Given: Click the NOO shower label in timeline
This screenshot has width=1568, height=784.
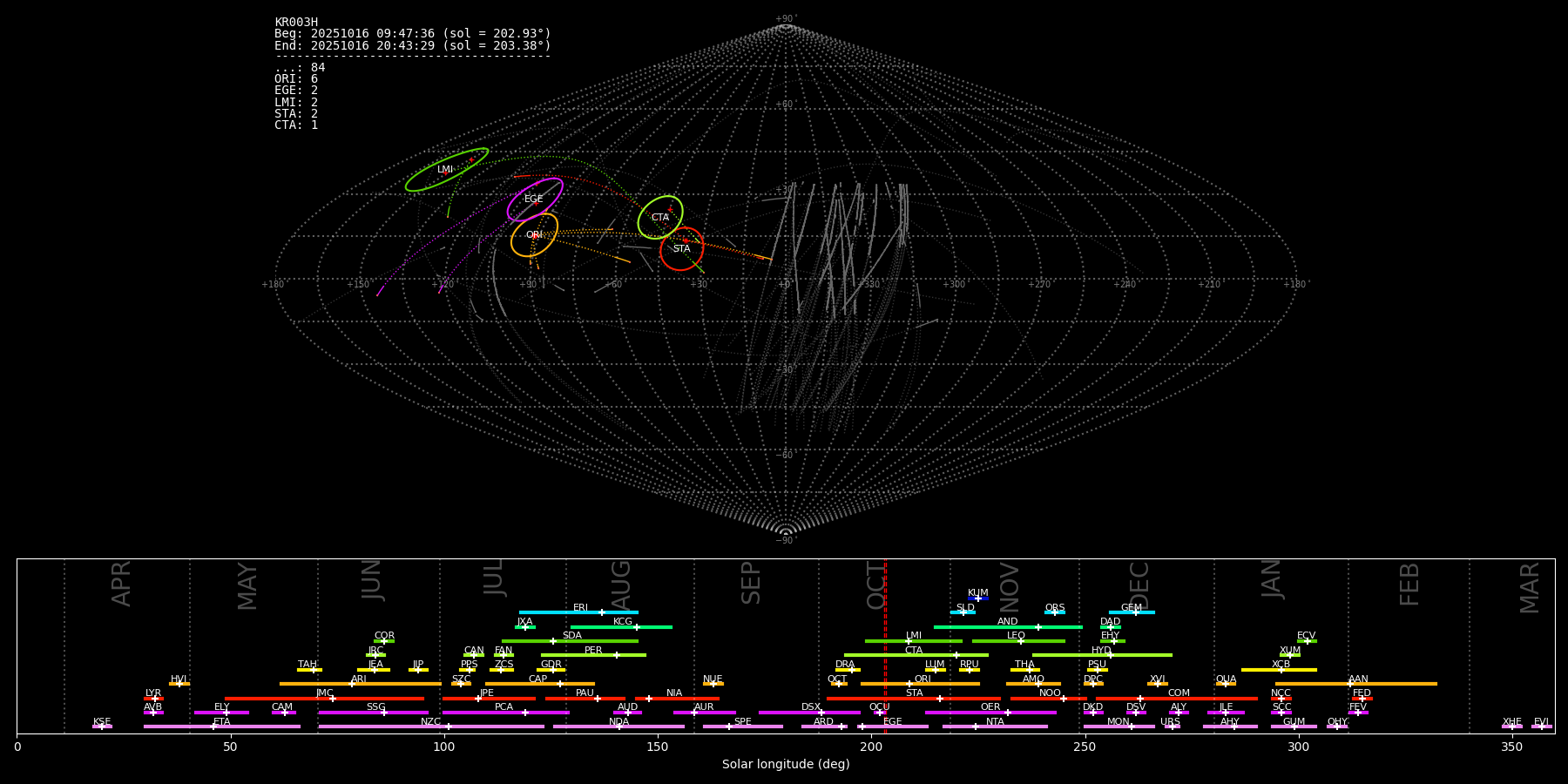Looking at the screenshot, I should click(x=1051, y=693).
